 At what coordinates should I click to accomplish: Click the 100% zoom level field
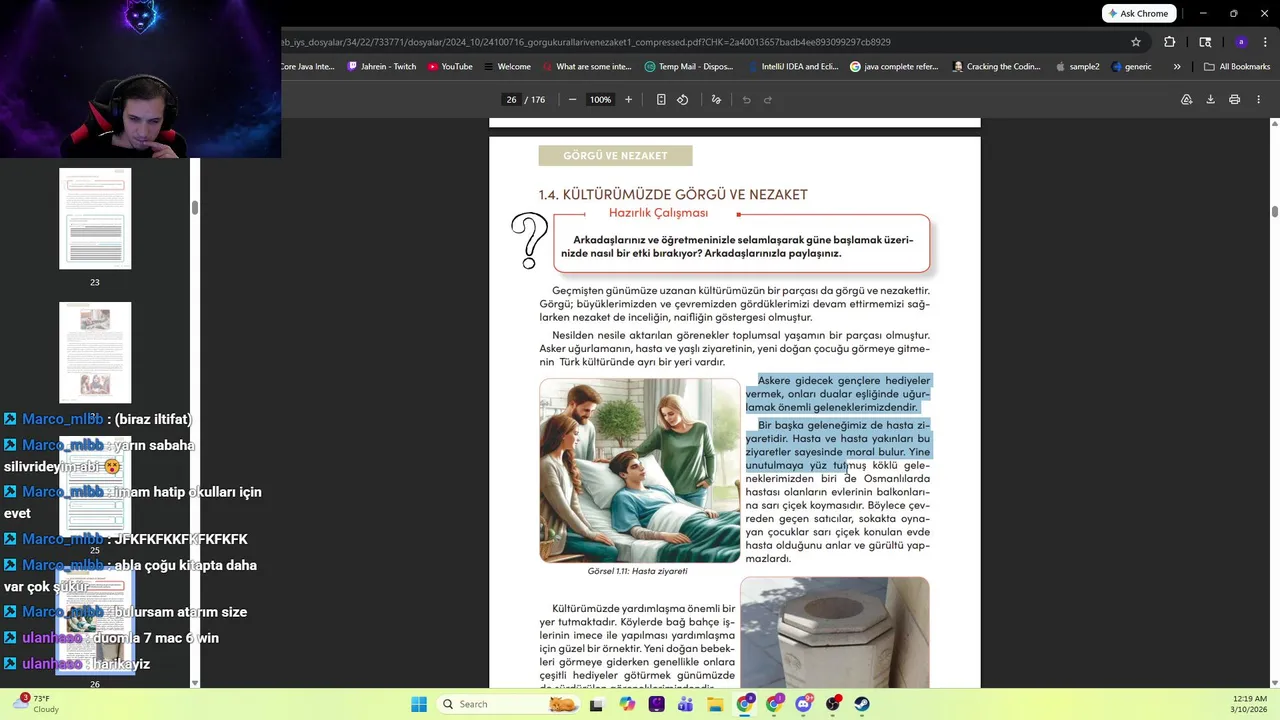pyautogui.click(x=600, y=99)
